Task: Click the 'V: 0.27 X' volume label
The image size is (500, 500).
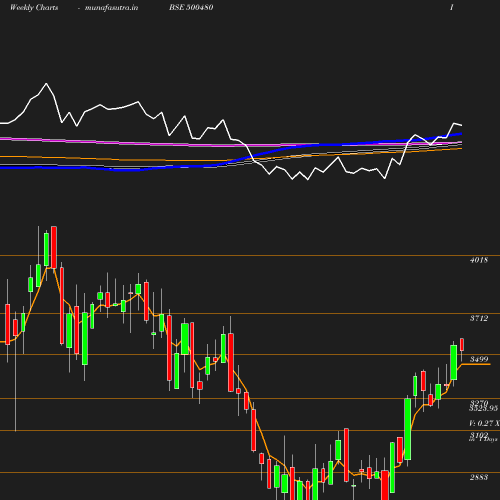Action: [x=484, y=423]
